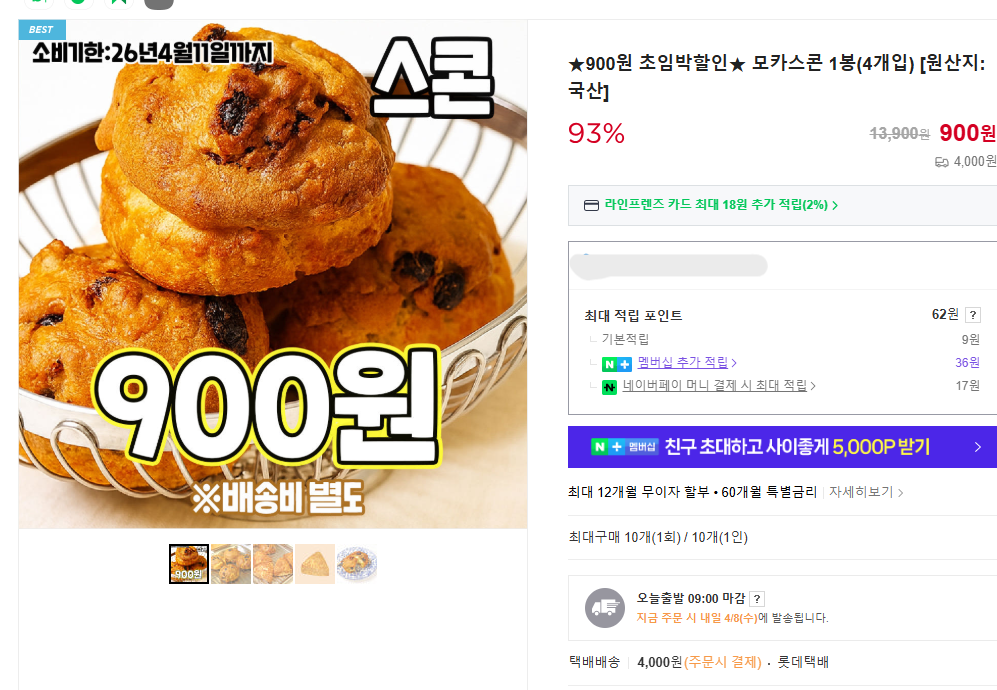Open 네이버페이 머니 결제 시 최대 적립 link
This screenshot has height=690, width=997.
coord(719,385)
